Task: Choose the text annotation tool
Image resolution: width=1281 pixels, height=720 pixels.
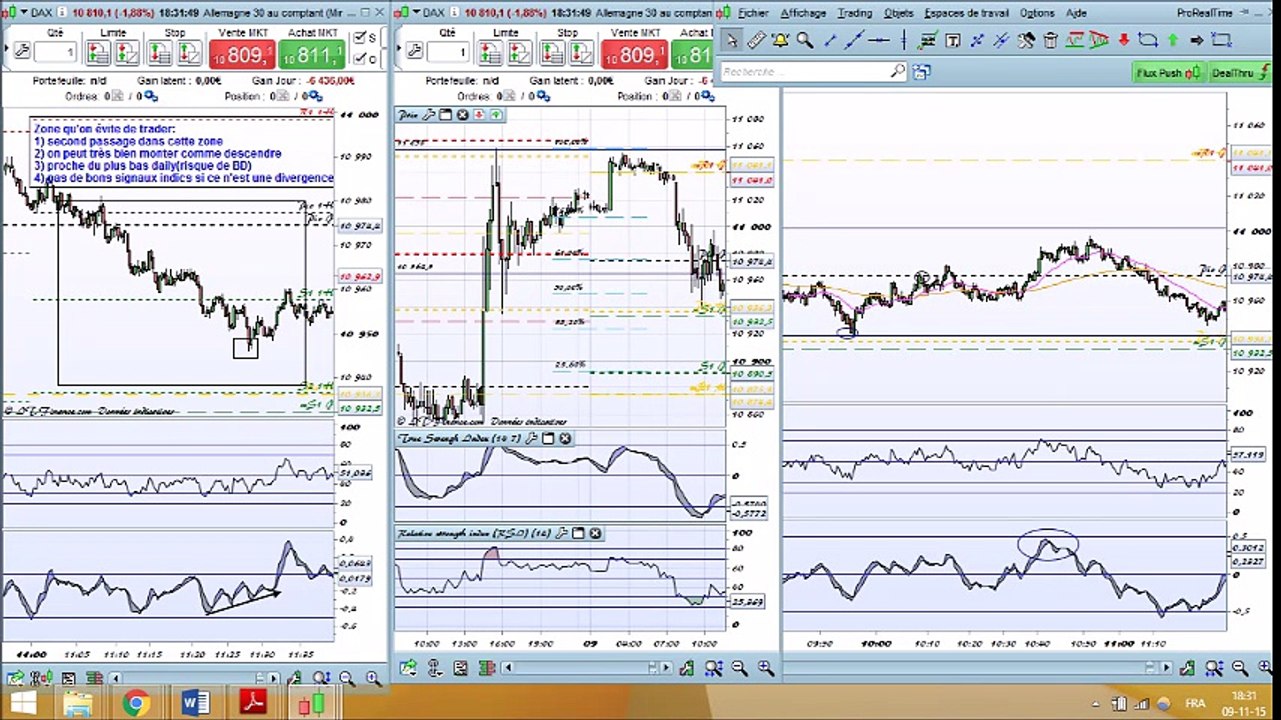Action: [x=952, y=40]
